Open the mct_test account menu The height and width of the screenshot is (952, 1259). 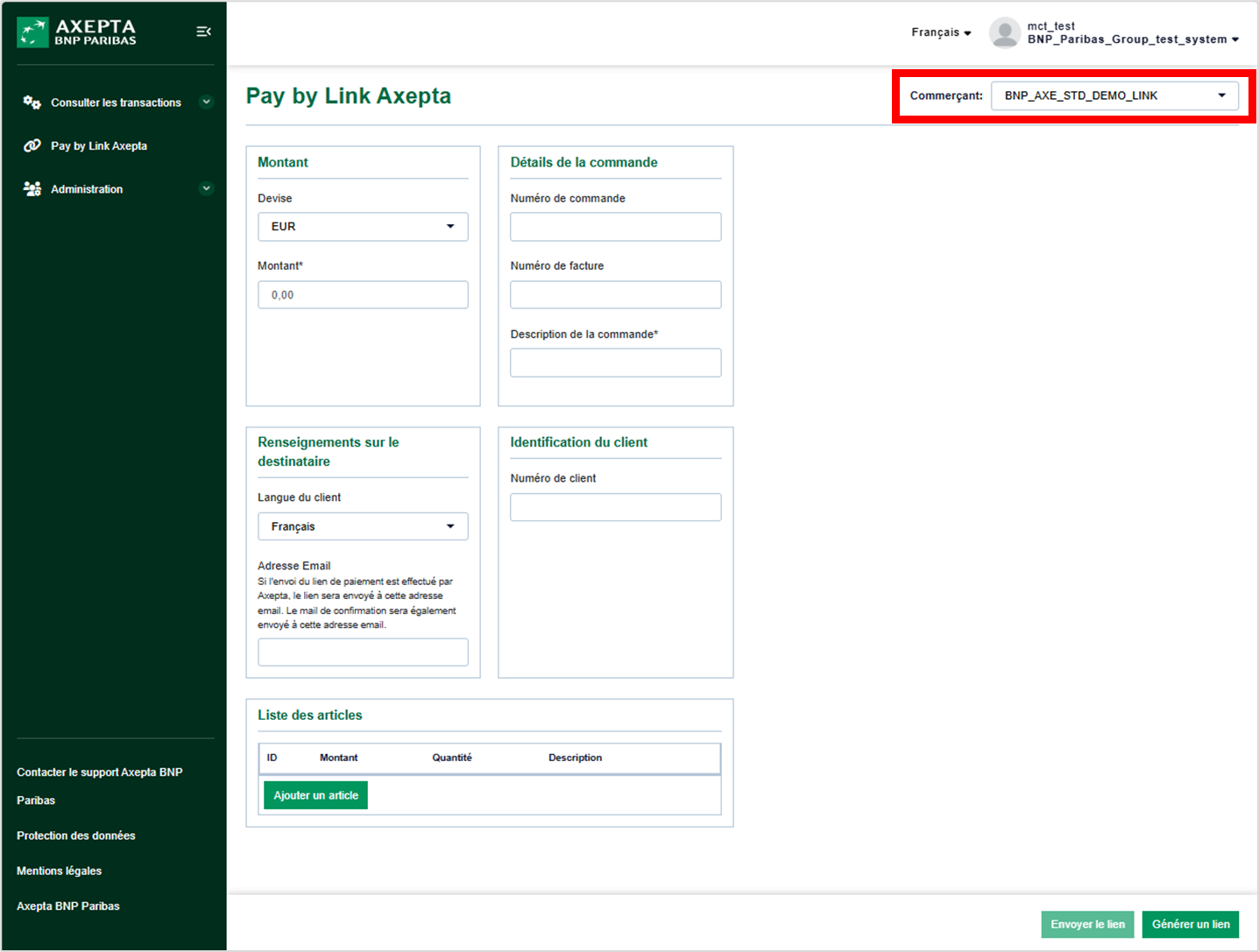pyautogui.click(x=1132, y=33)
